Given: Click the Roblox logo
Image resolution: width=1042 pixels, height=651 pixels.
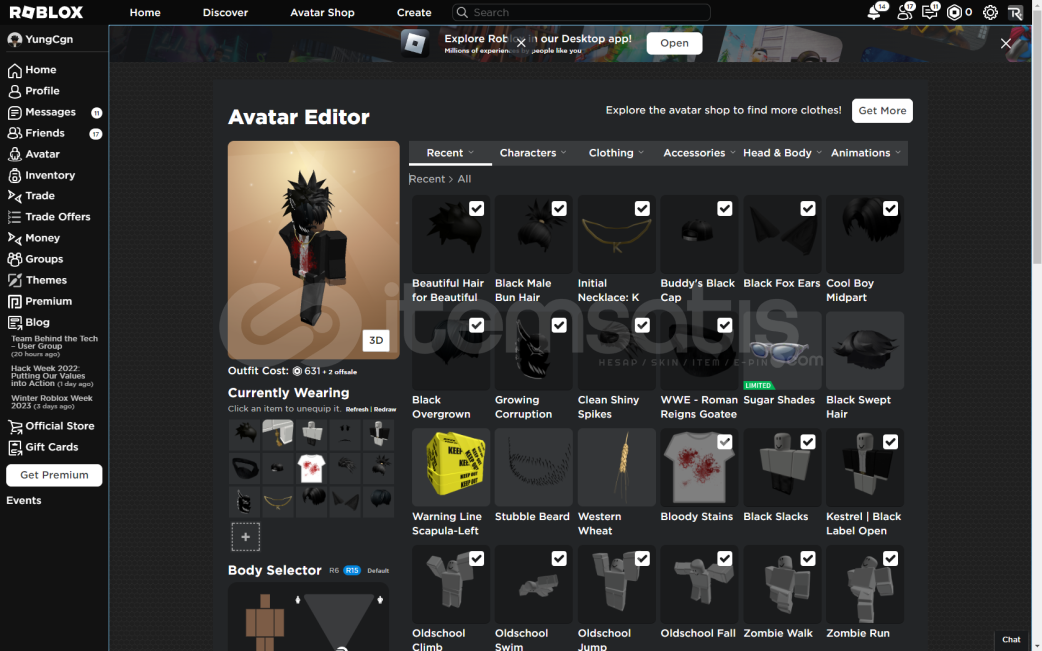Looking at the screenshot, I should [x=47, y=12].
